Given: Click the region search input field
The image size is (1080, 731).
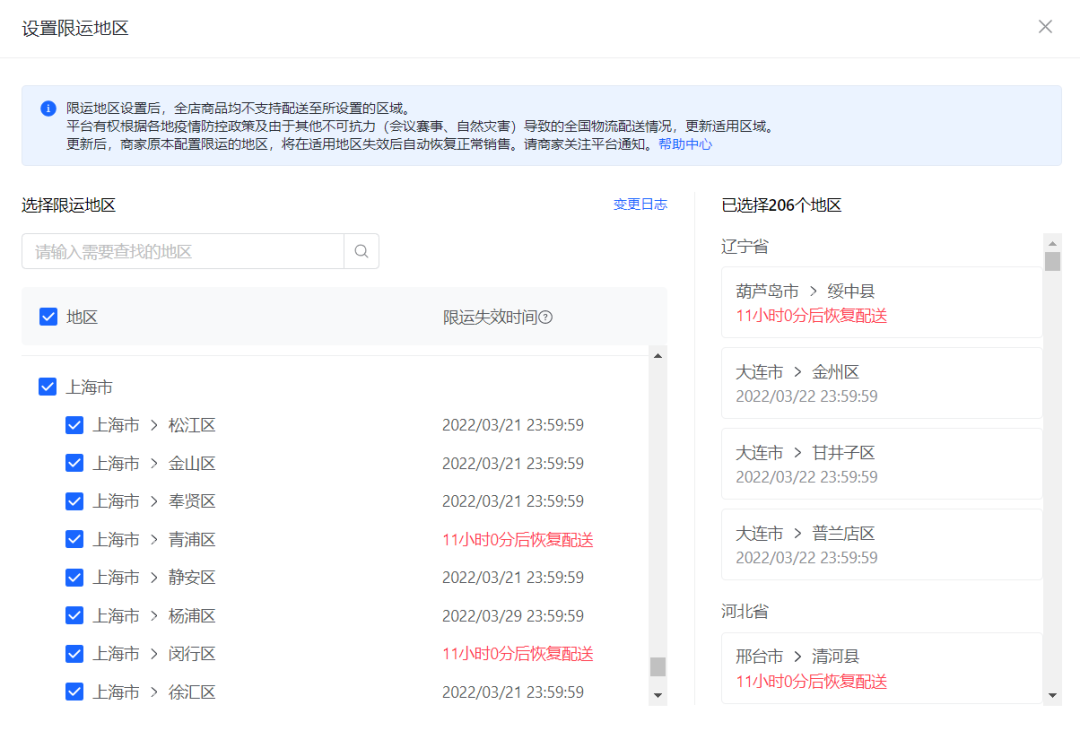Looking at the screenshot, I should tap(183, 251).
